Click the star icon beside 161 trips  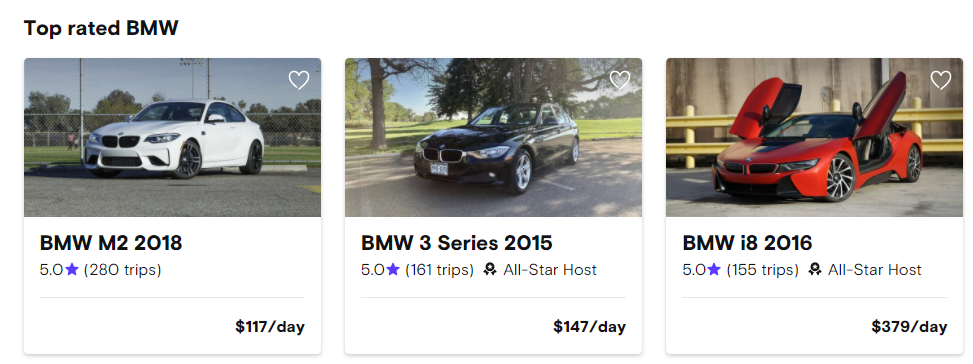393,269
